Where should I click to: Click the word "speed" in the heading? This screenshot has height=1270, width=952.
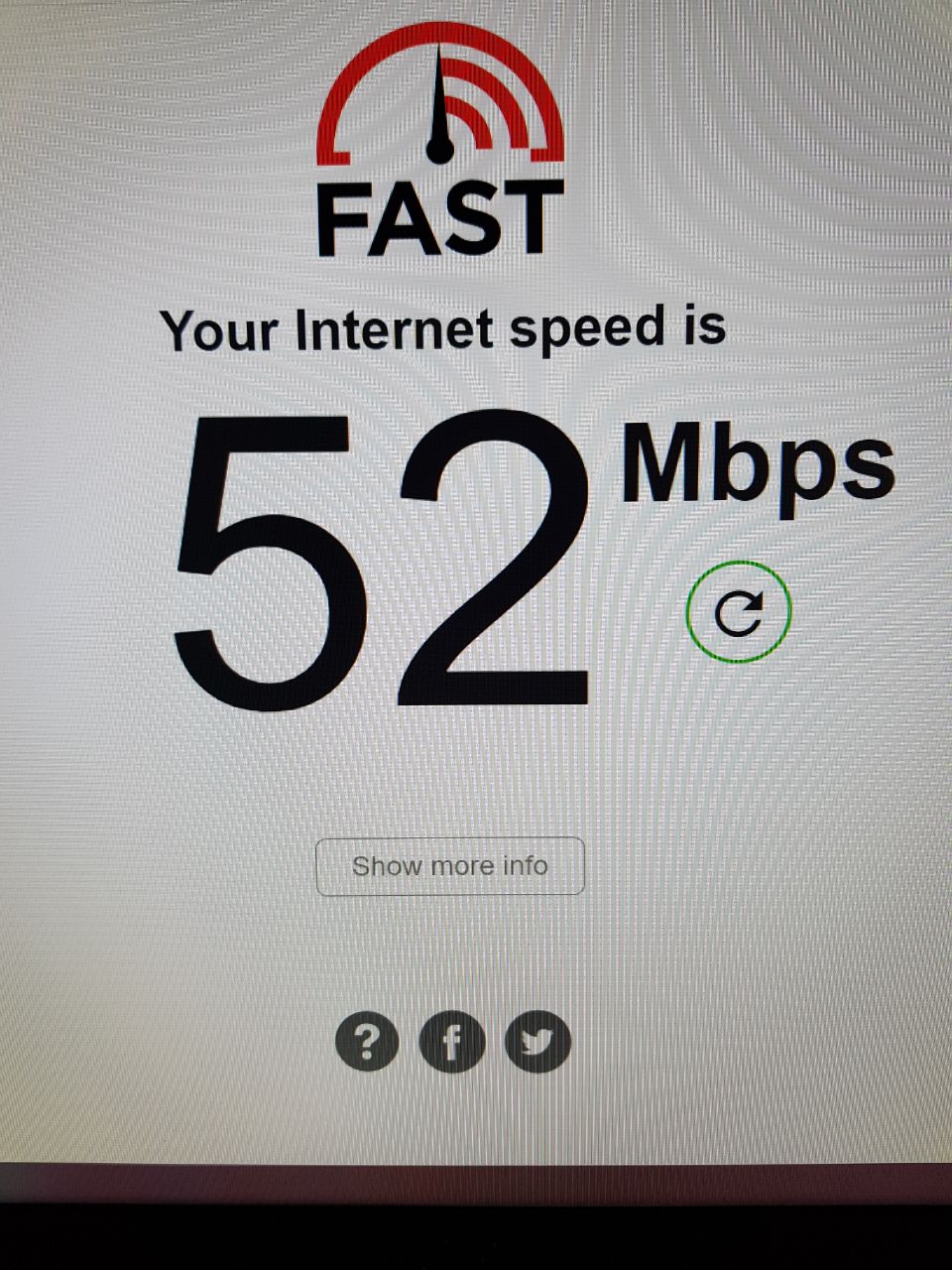(587, 330)
